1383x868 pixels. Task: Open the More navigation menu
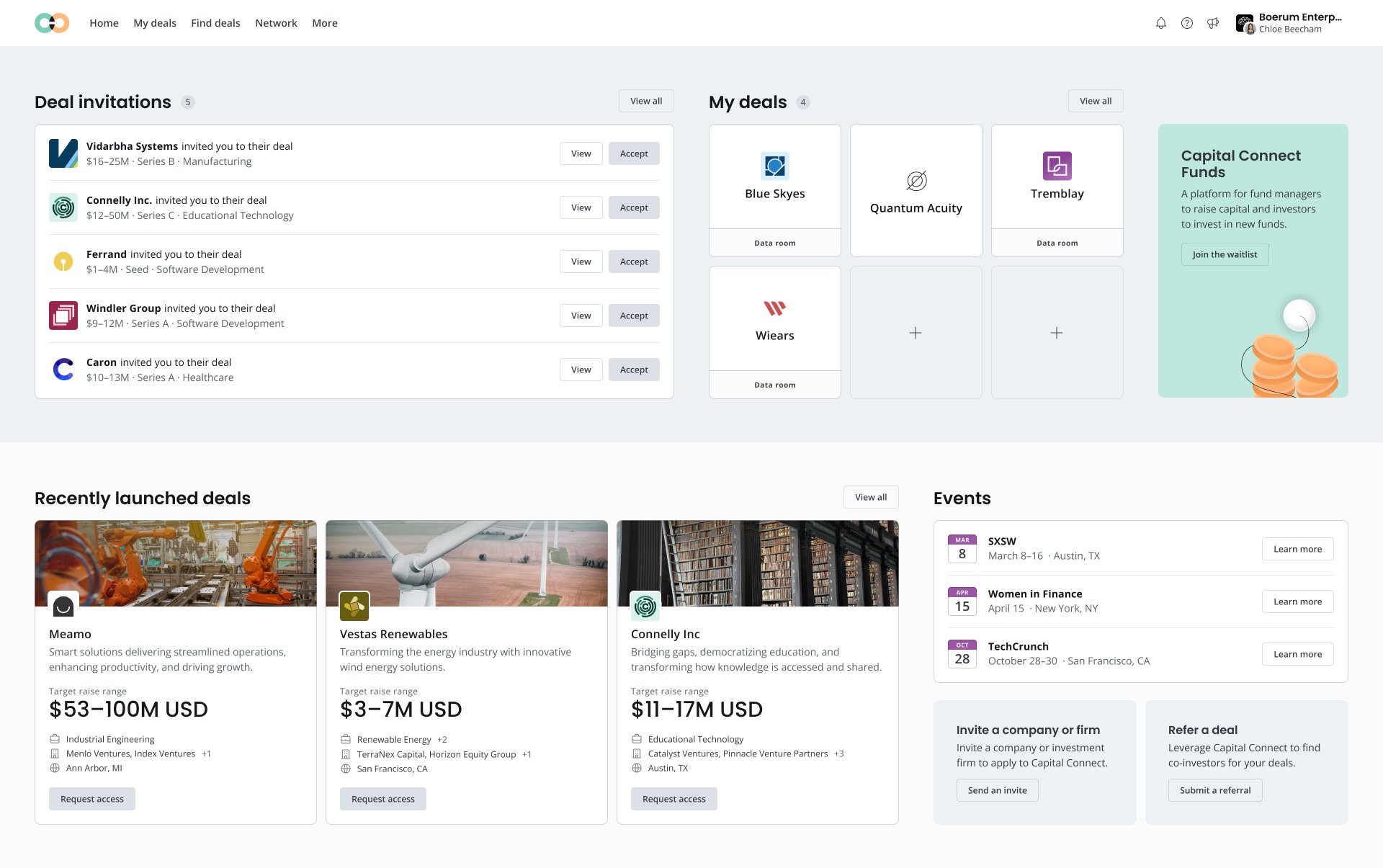325,22
